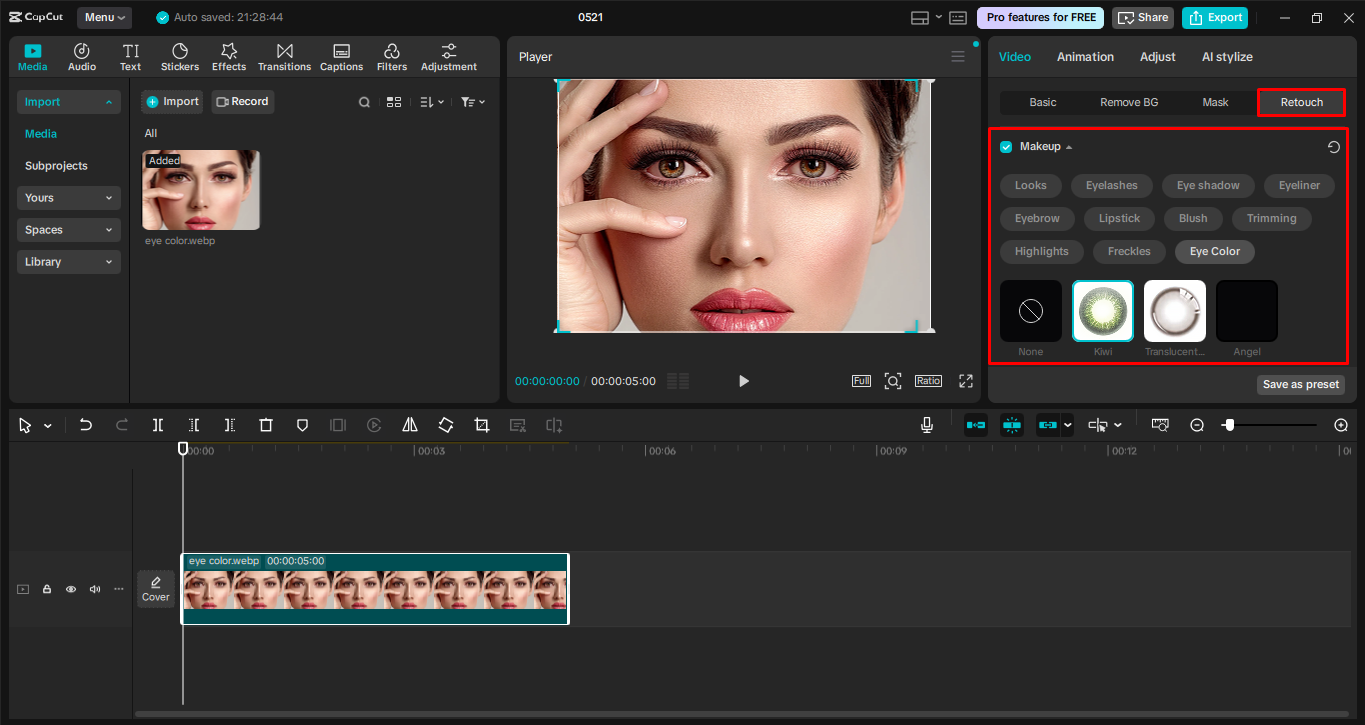Image resolution: width=1365 pixels, height=725 pixels.
Task: Open the Menu dropdown in the title bar
Action: (x=104, y=16)
